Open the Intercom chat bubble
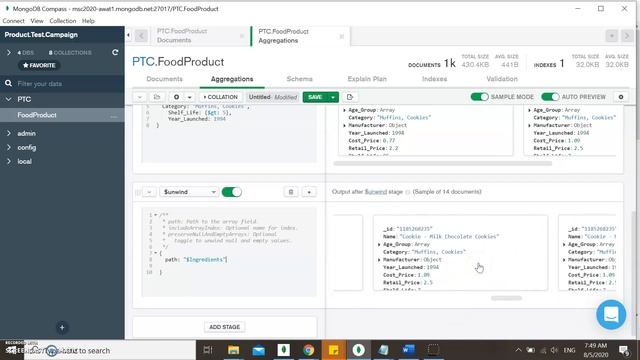This screenshot has width=640, height=360. (x=611, y=315)
